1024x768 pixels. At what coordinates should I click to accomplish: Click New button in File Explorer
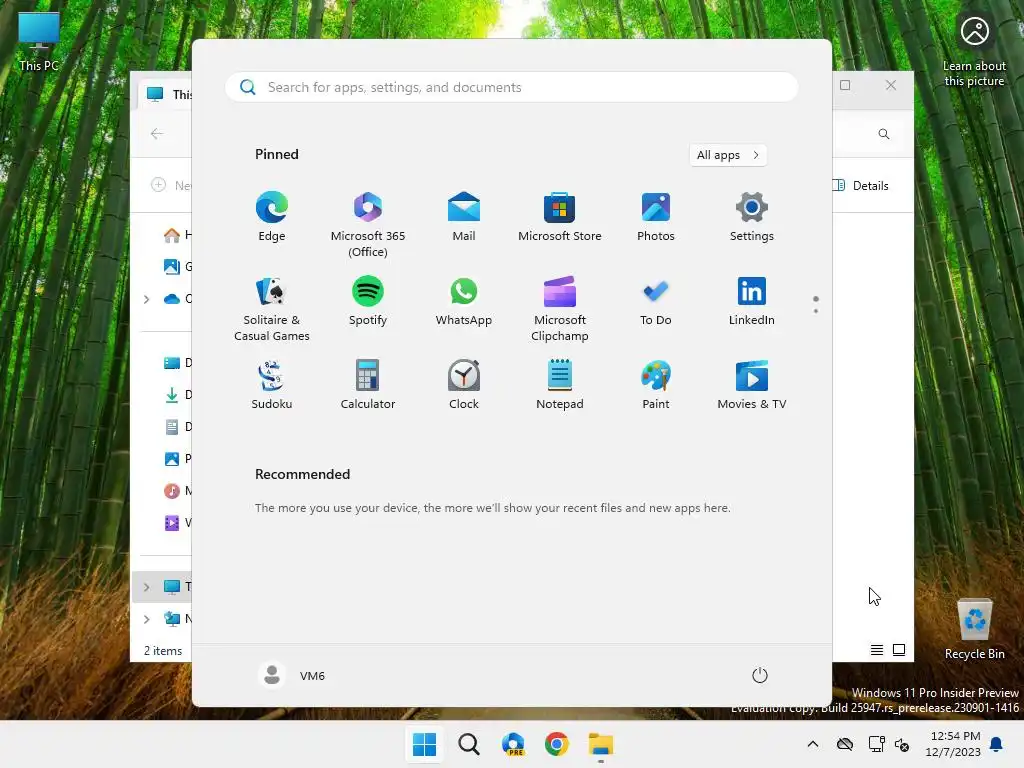click(171, 185)
